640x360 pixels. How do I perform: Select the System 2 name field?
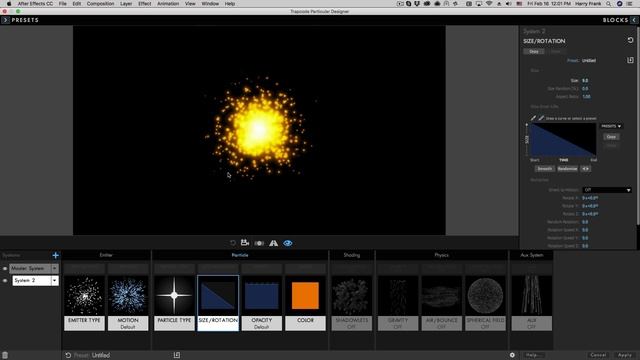click(31, 281)
